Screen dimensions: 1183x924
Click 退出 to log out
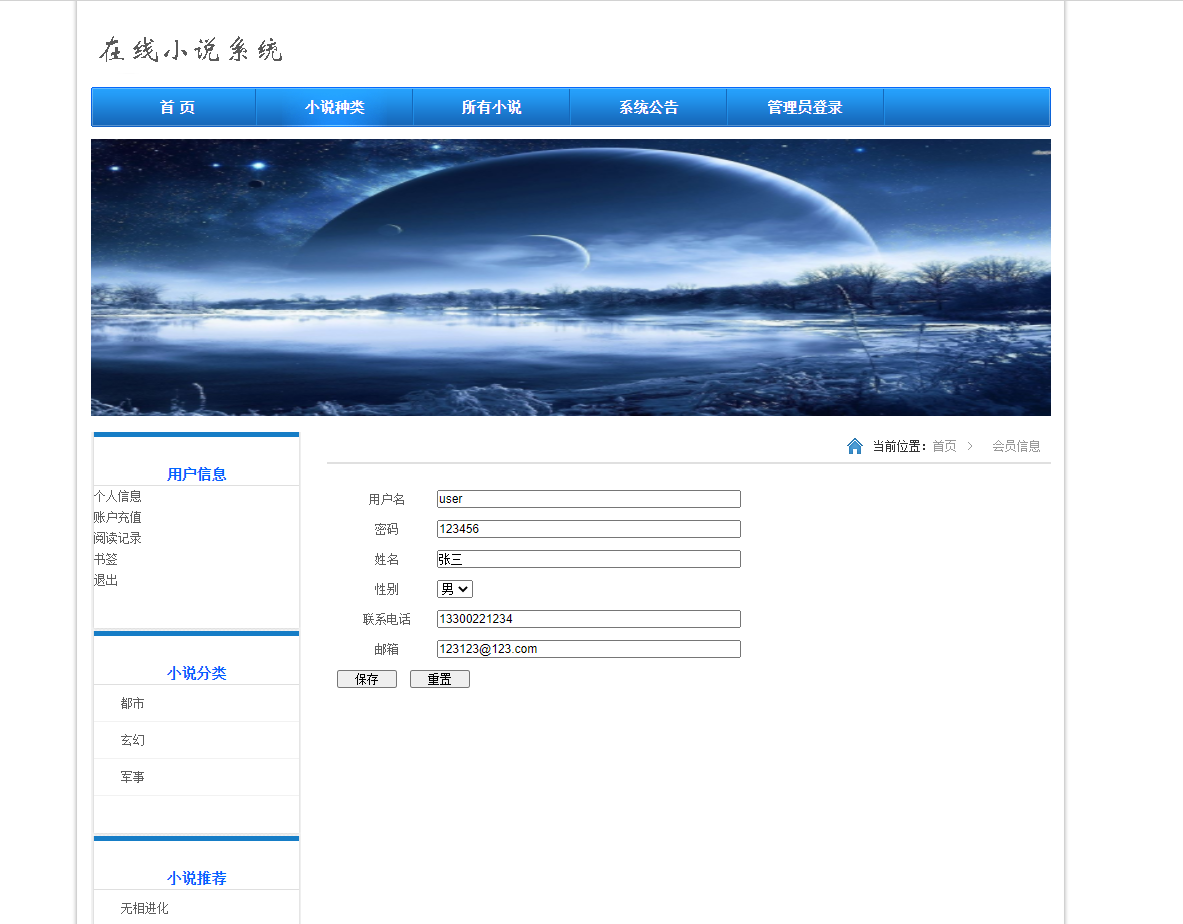tap(105, 580)
